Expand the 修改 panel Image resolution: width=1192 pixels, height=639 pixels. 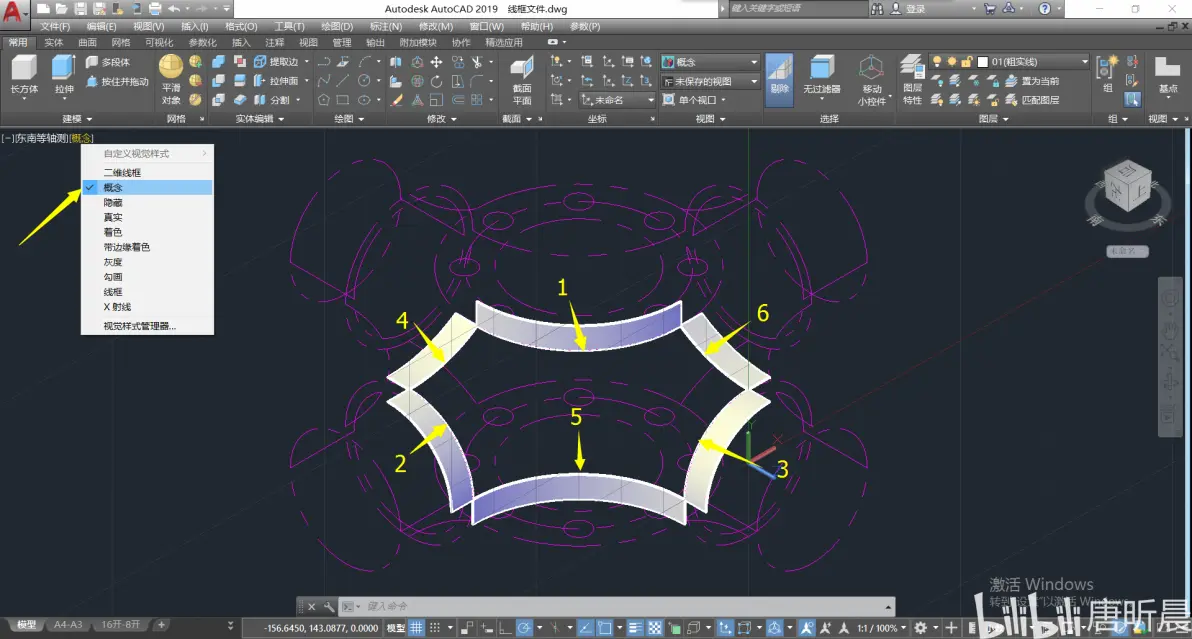tap(442, 119)
